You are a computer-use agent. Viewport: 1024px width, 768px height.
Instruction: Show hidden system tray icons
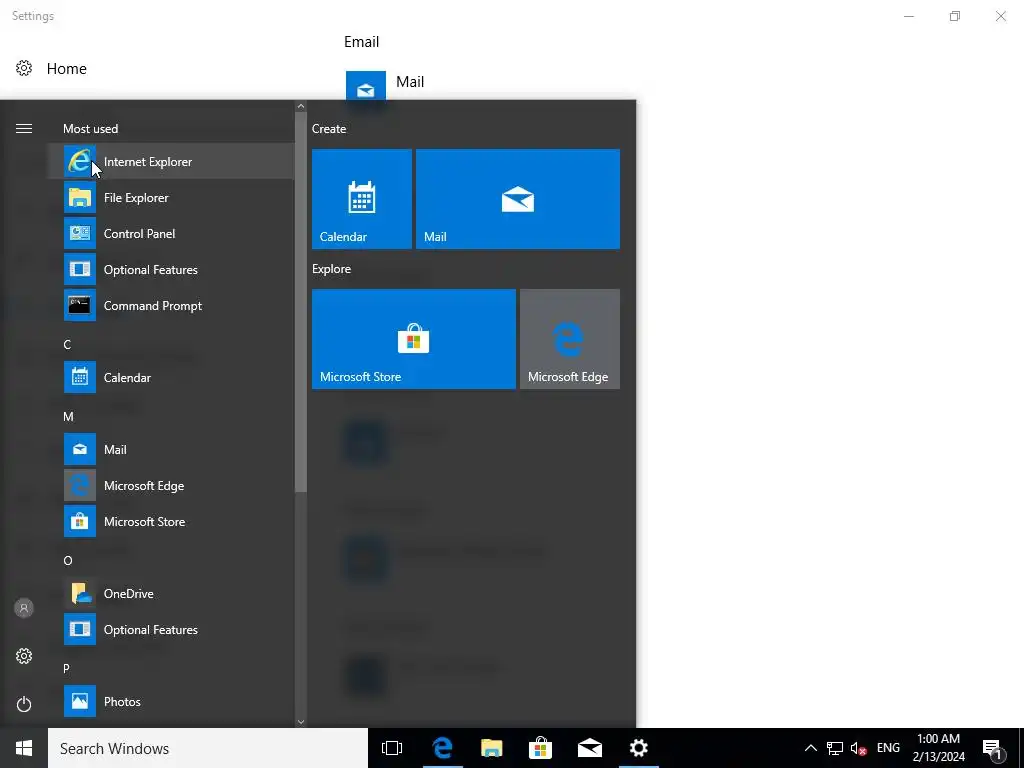click(x=810, y=748)
